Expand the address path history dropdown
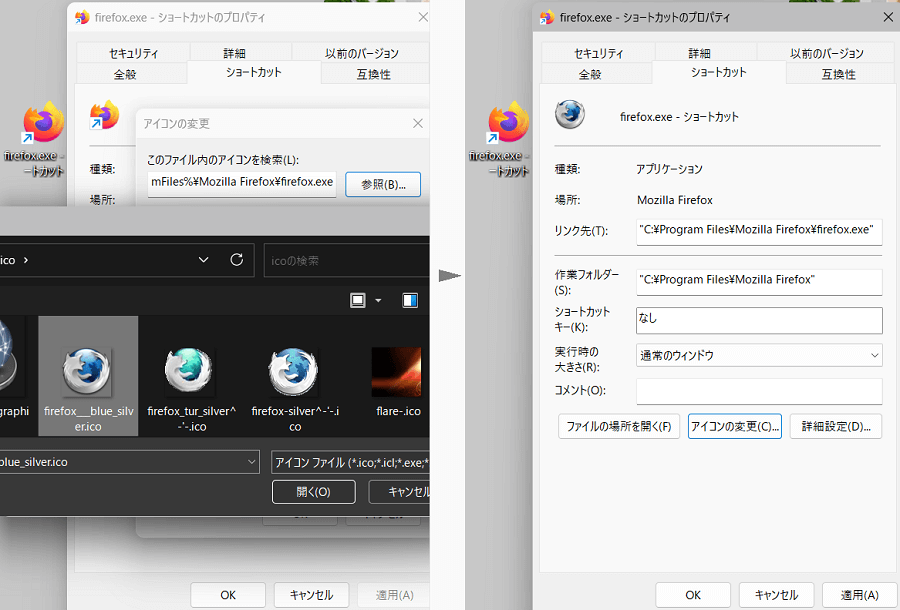The image size is (900, 610). [203, 260]
